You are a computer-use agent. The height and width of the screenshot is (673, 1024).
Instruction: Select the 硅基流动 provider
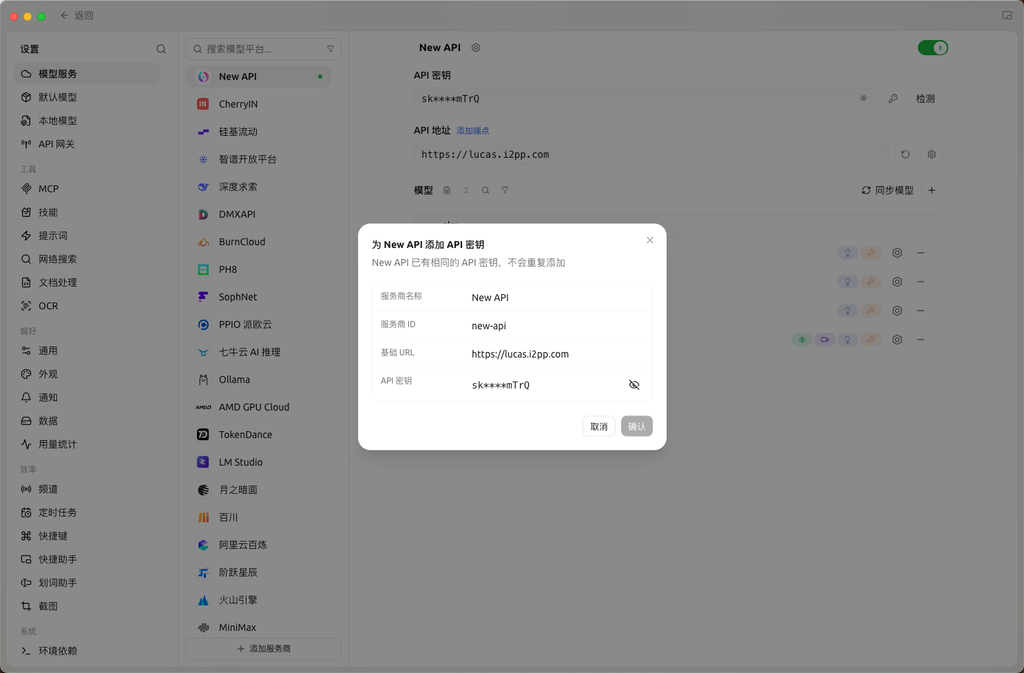258,131
